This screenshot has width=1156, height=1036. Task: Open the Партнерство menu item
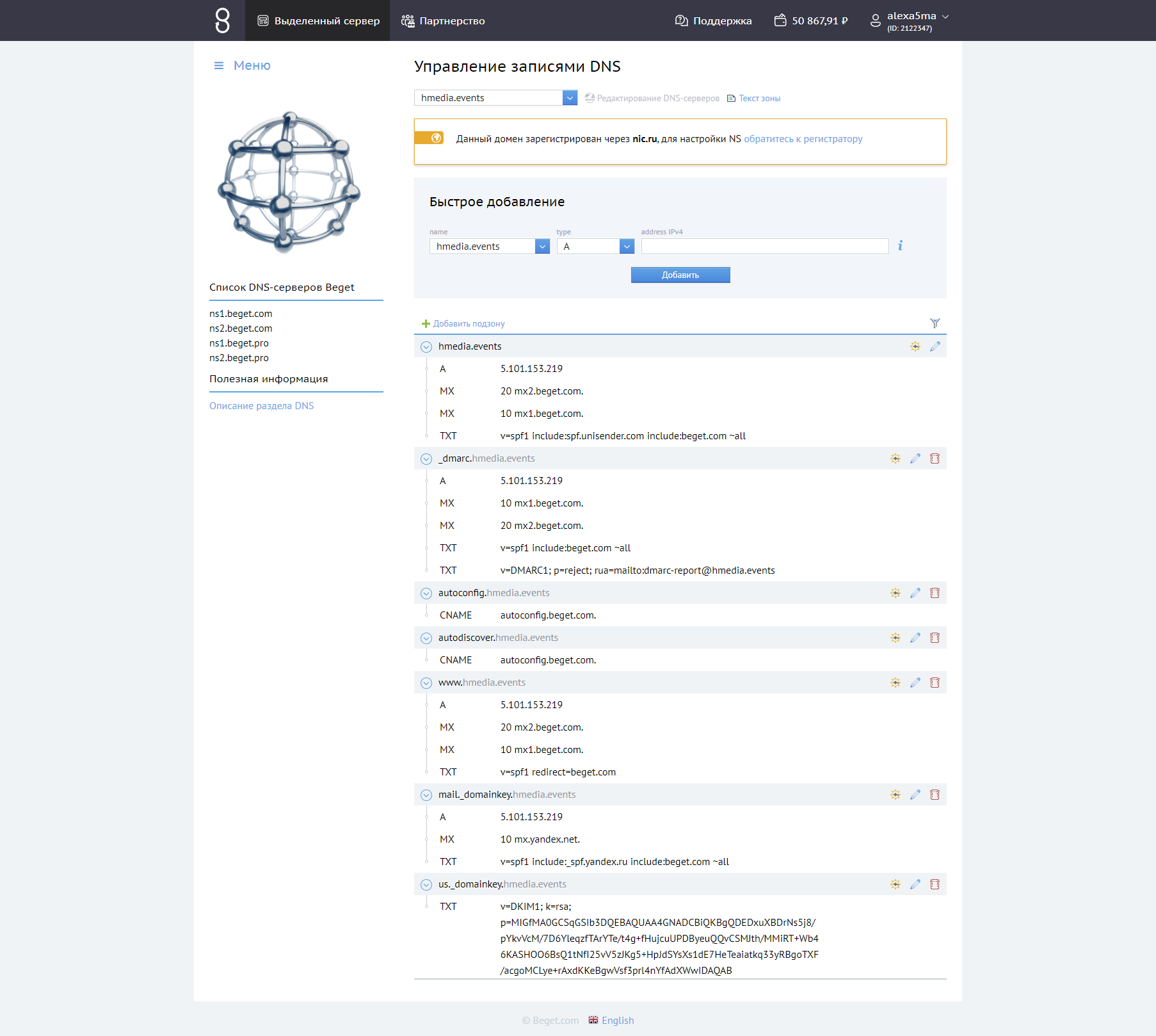coord(443,20)
